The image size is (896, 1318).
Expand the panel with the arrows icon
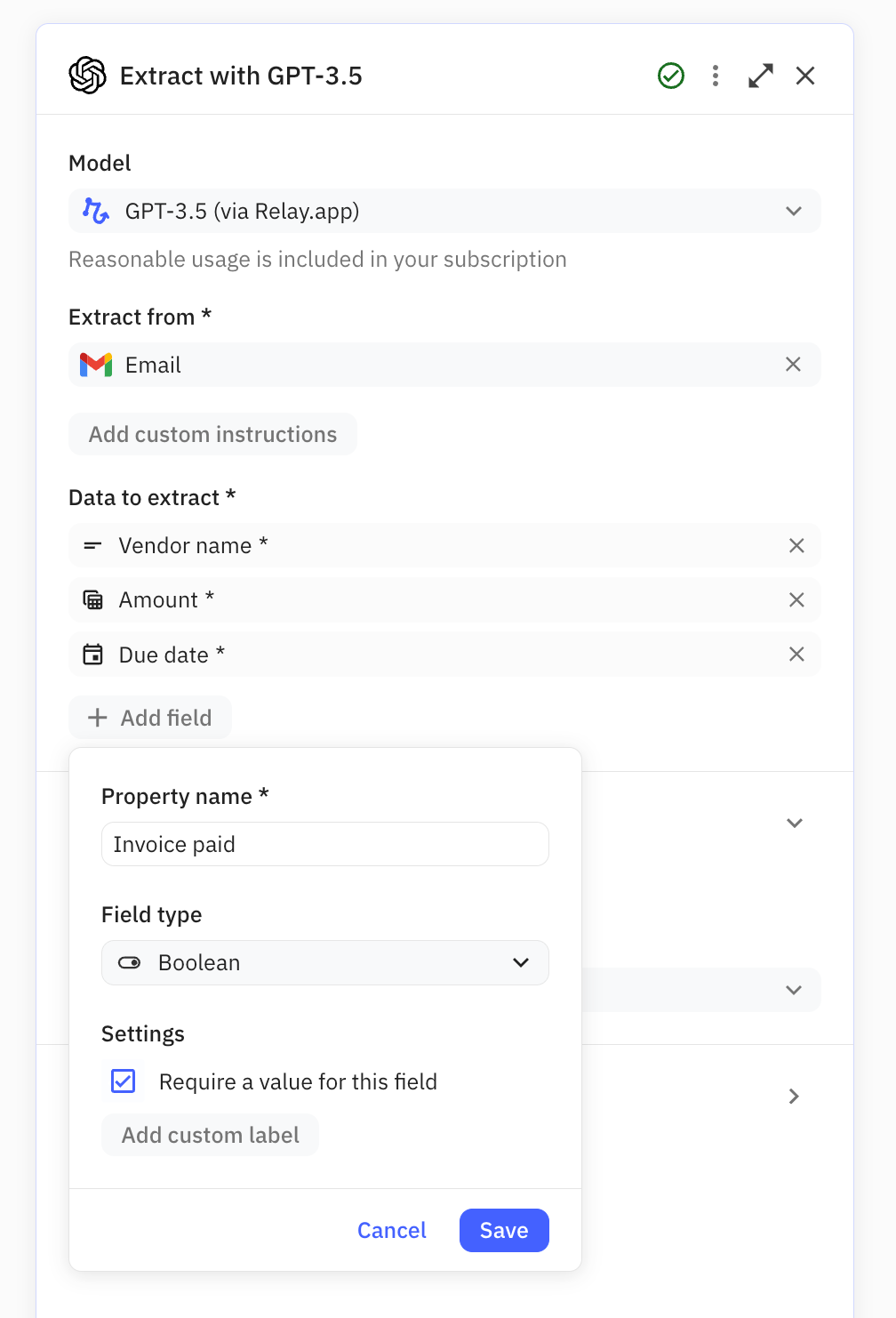(760, 76)
